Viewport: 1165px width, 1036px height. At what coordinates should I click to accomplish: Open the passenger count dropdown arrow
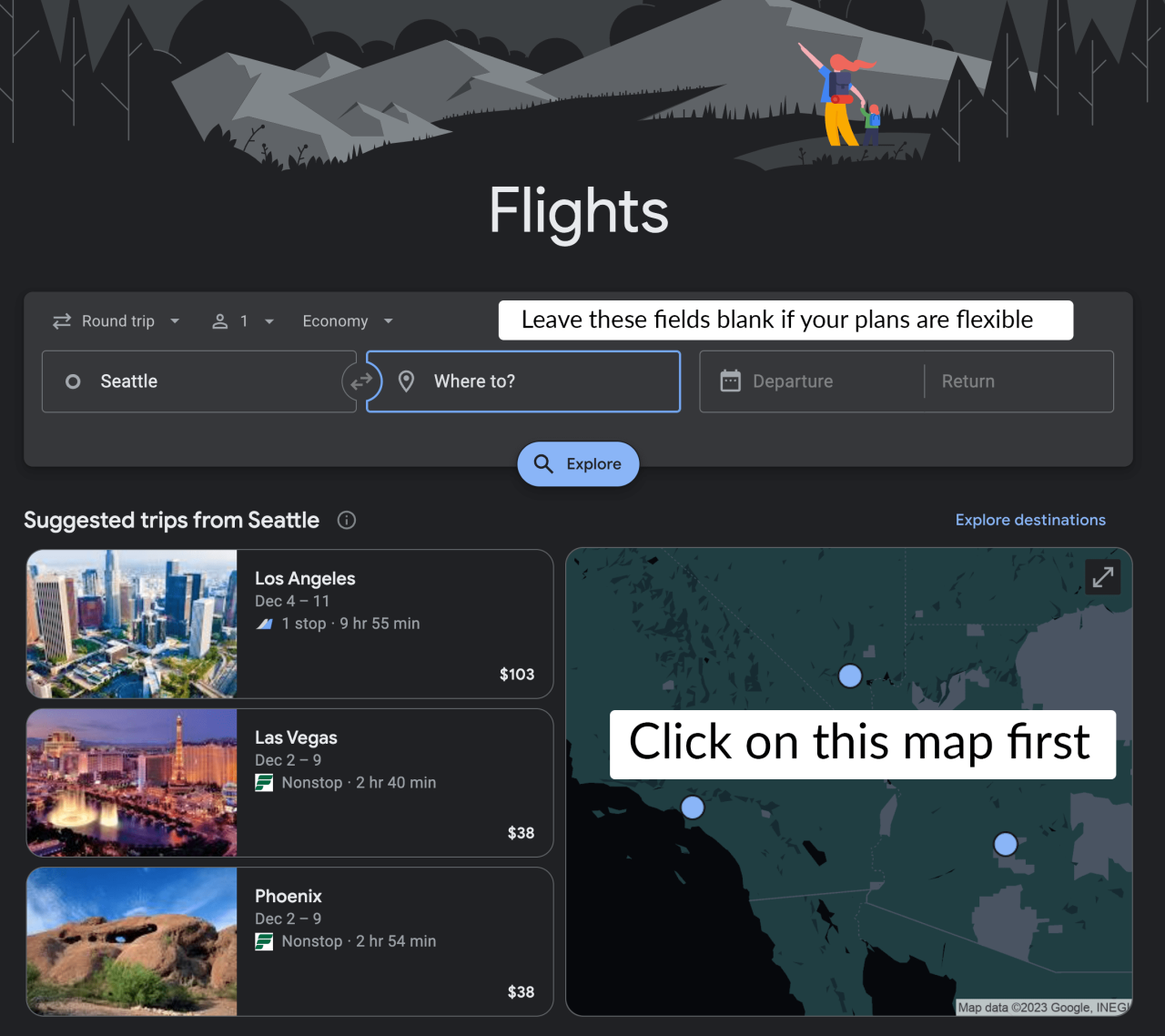(268, 321)
